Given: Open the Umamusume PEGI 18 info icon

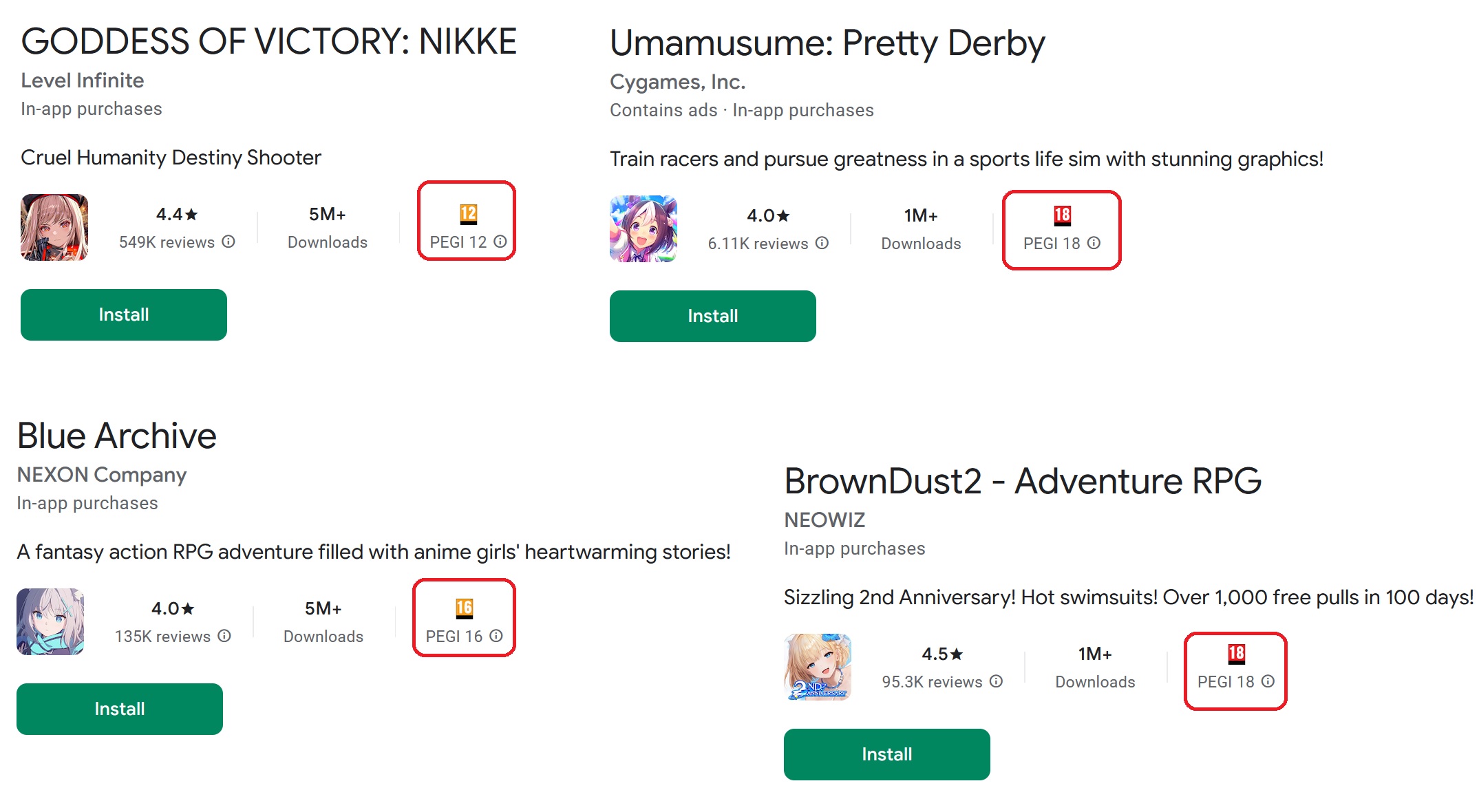Looking at the screenshot, I should tap(1094, 244).
